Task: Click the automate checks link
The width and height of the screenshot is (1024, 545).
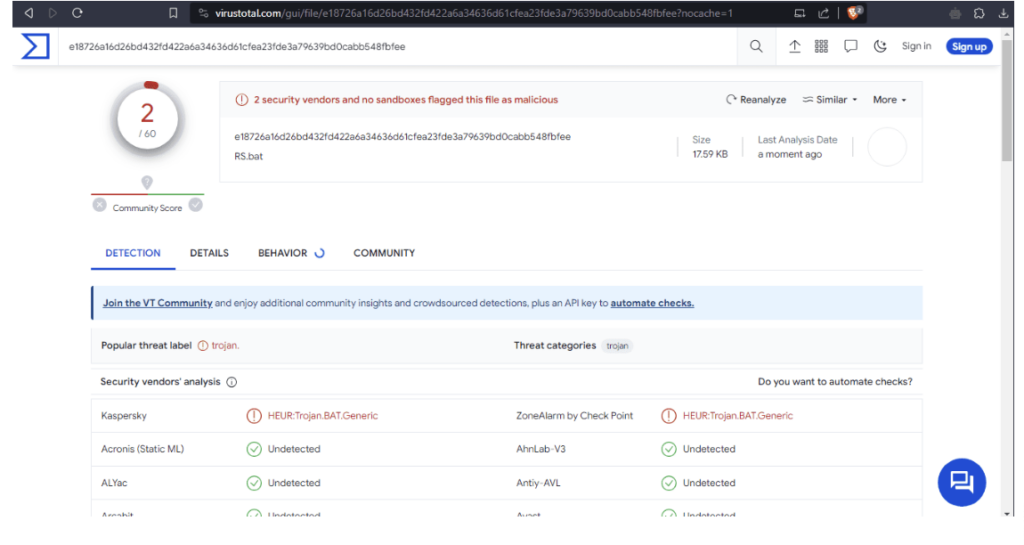Action: (652, 303)
